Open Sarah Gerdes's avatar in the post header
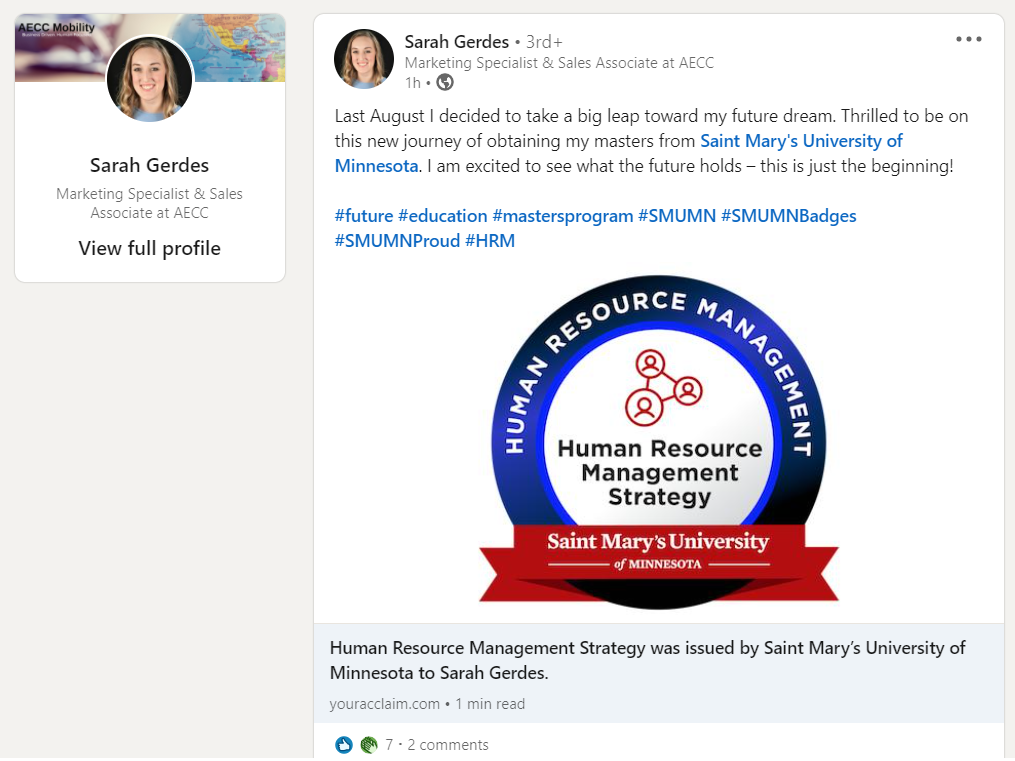The height and width of the screenshot is (761, 1015). [364, 59]
